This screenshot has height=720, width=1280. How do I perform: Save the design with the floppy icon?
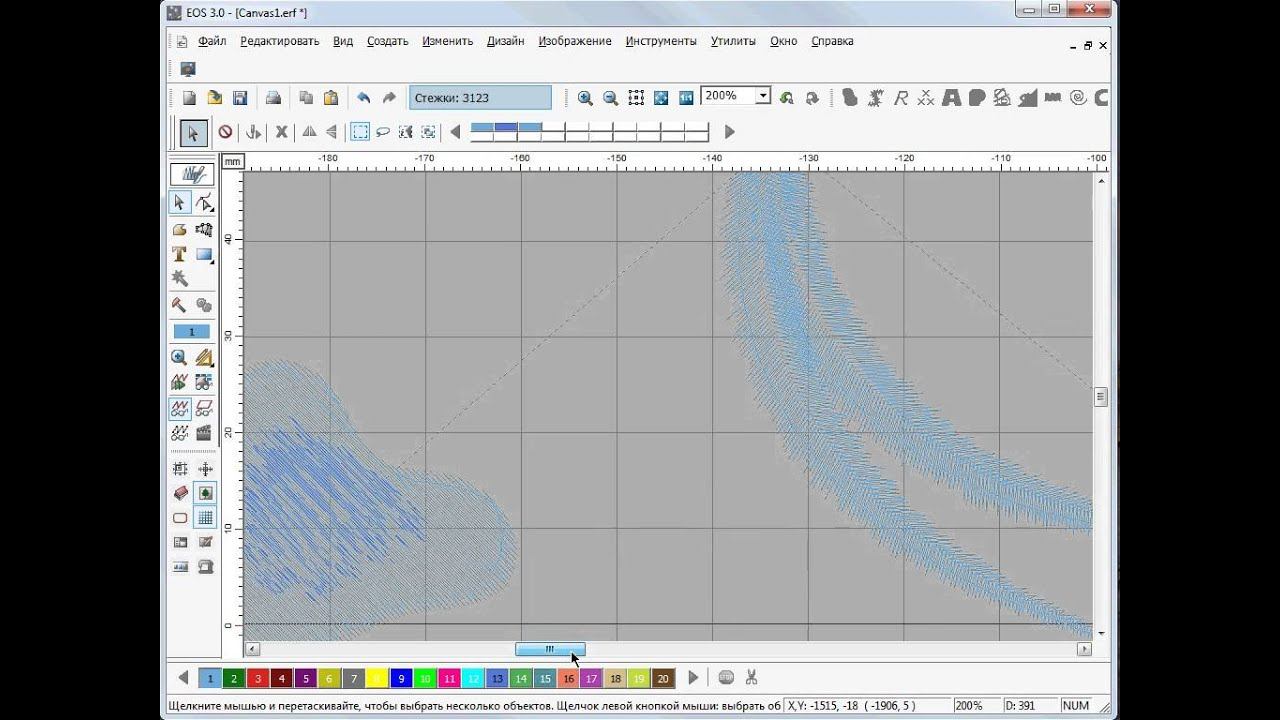[x=239, y=97]
